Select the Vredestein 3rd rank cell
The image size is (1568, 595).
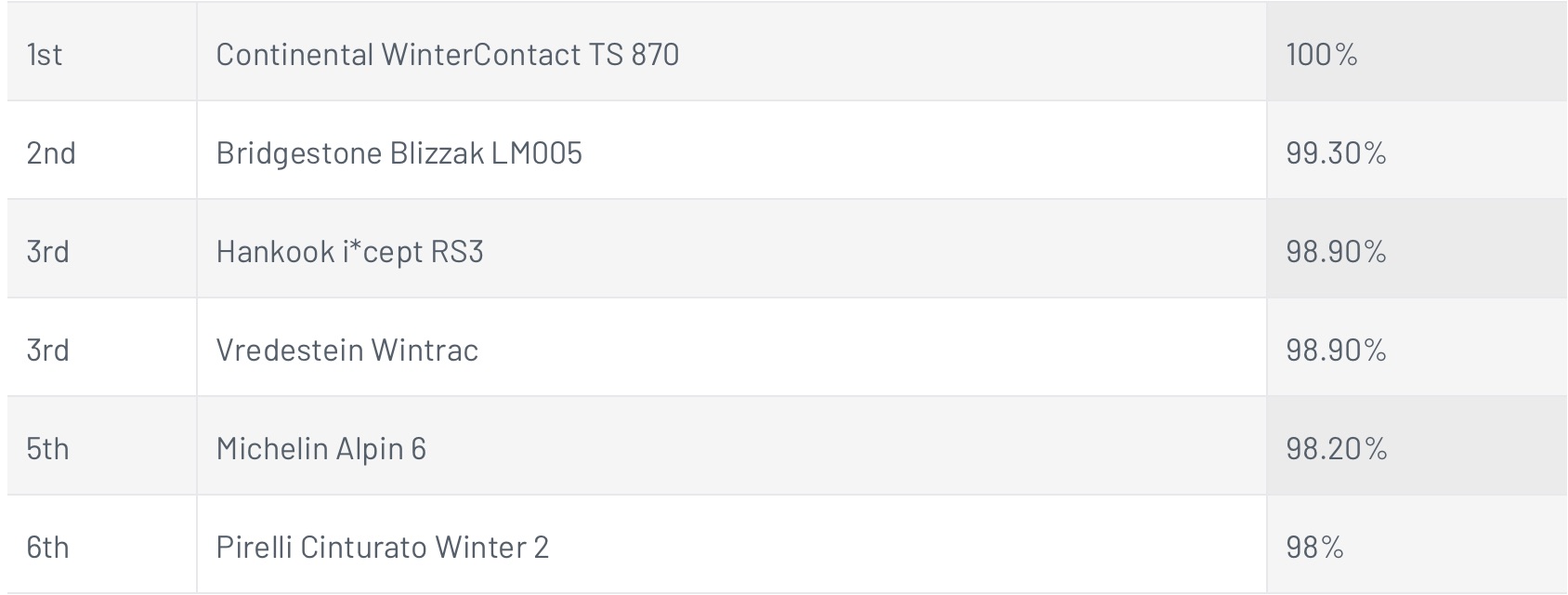click(102, 348)
